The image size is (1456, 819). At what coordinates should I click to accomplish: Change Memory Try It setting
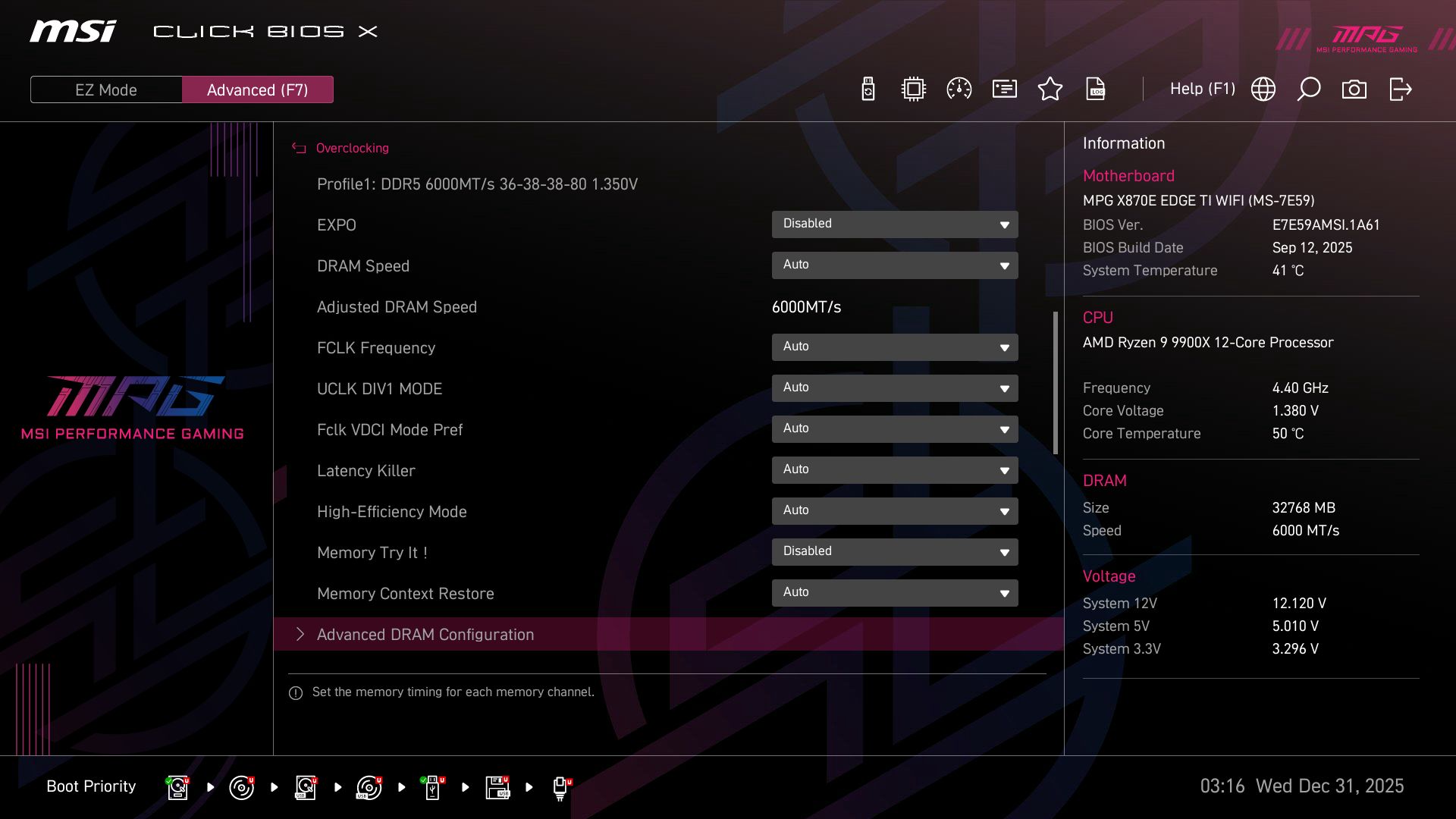point(895,552)
